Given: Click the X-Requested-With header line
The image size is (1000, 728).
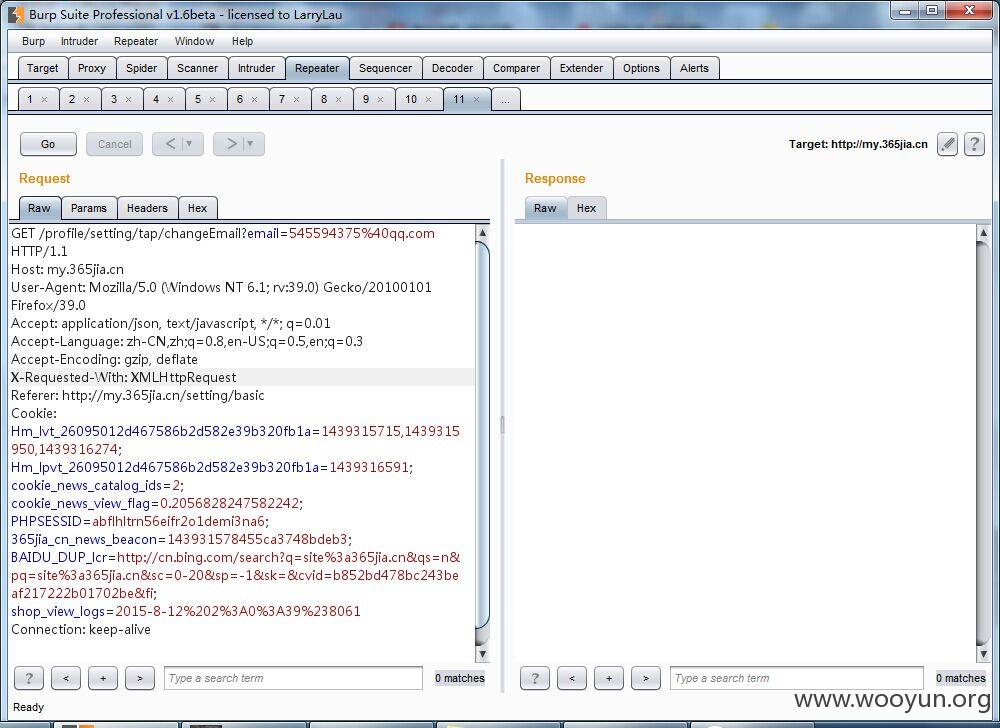Looking at the screenshot, I should [x=242, y=377].
